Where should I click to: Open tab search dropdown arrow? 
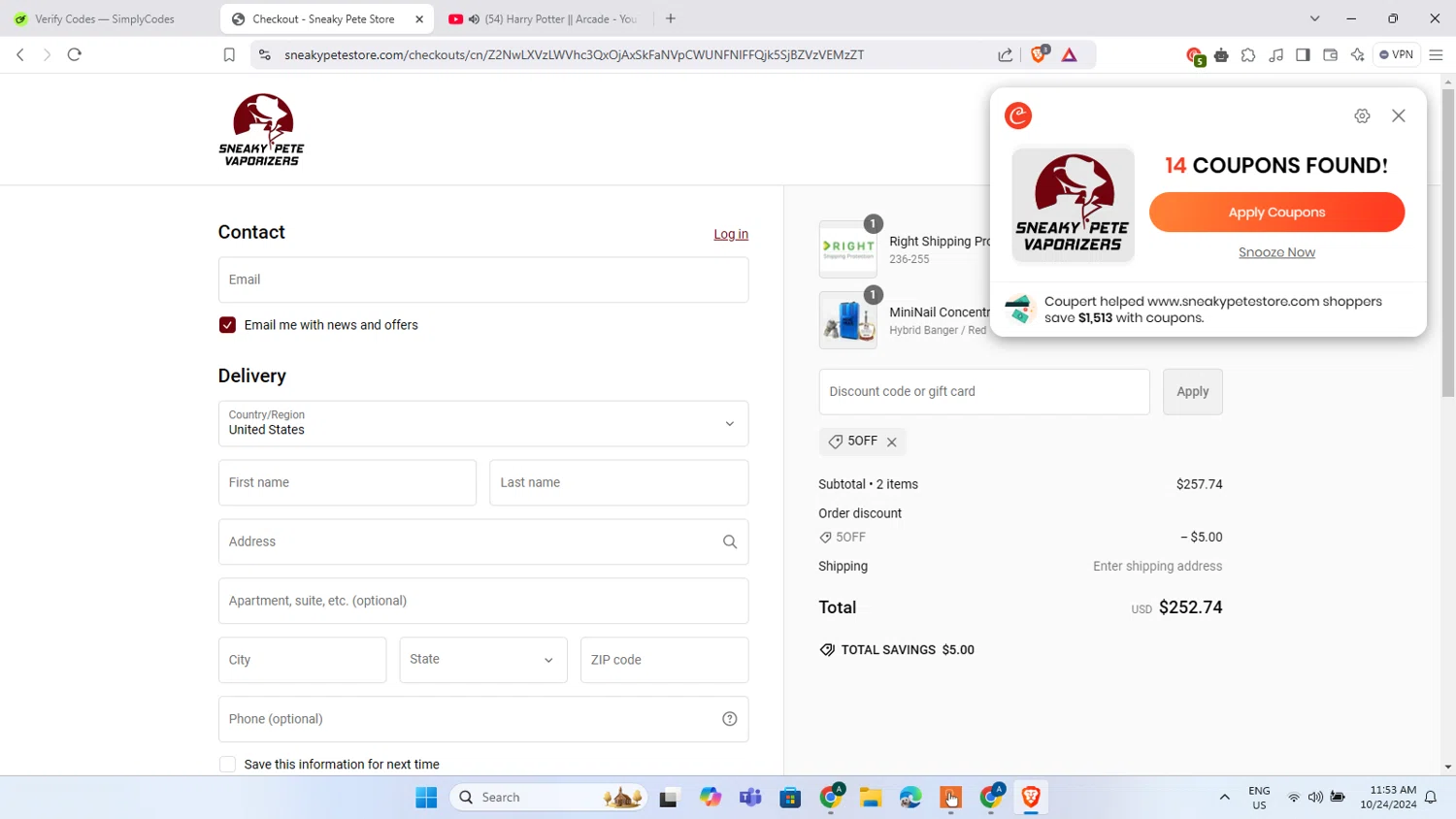[x=1314, y=18]
